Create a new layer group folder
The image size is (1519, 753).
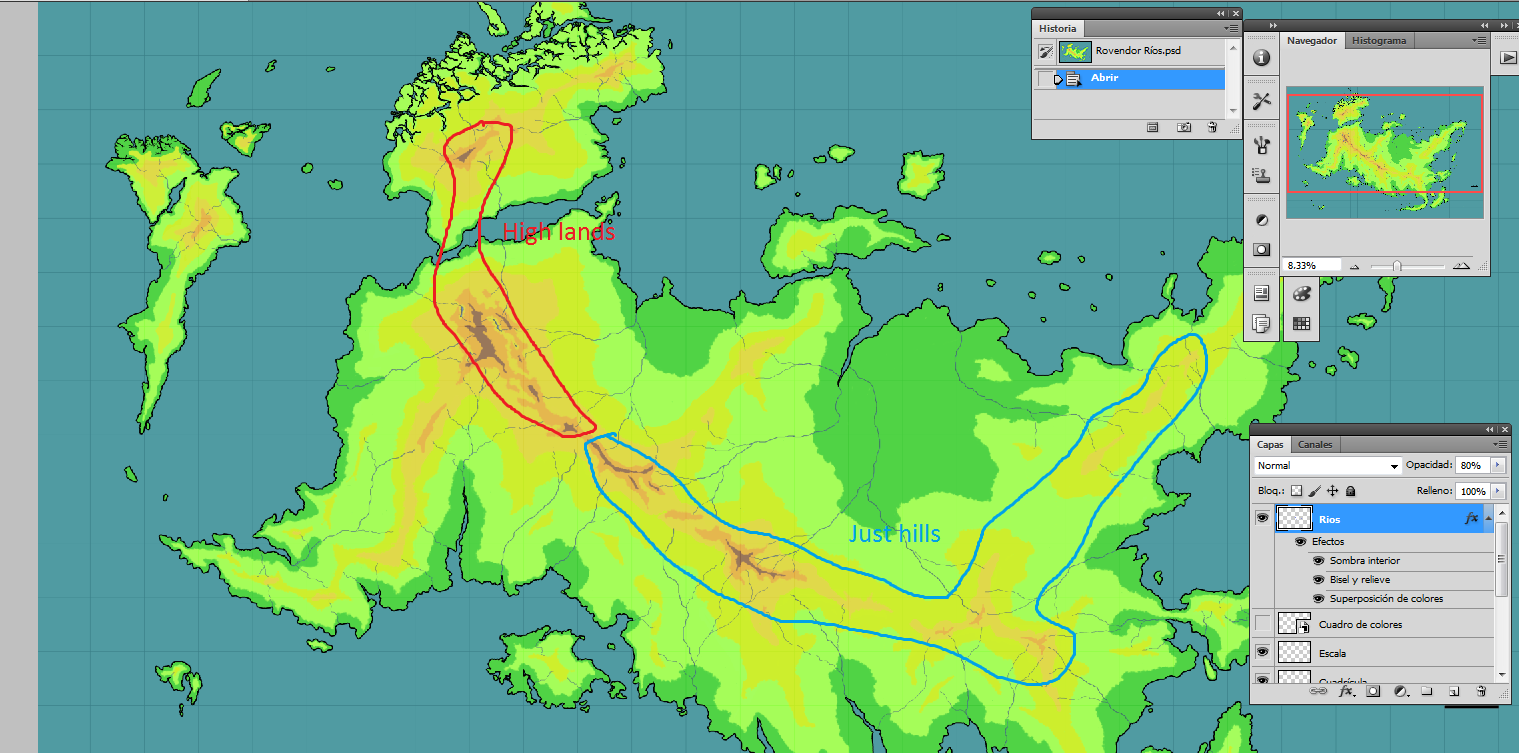click(1427, 691)
